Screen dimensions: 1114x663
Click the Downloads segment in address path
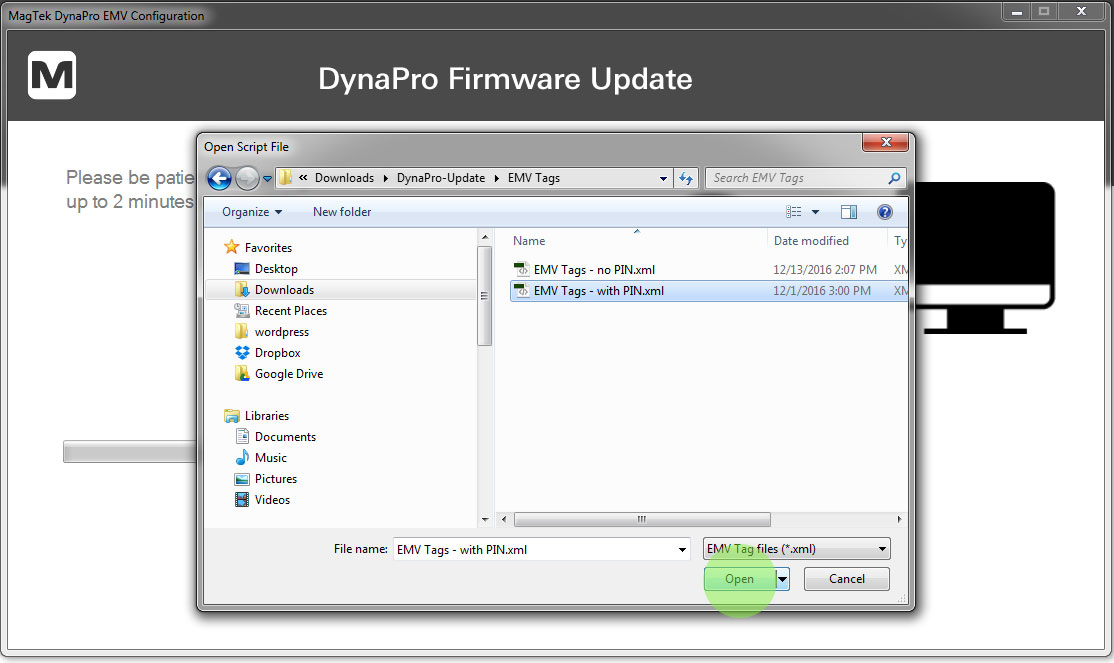(x=344, y=178)
